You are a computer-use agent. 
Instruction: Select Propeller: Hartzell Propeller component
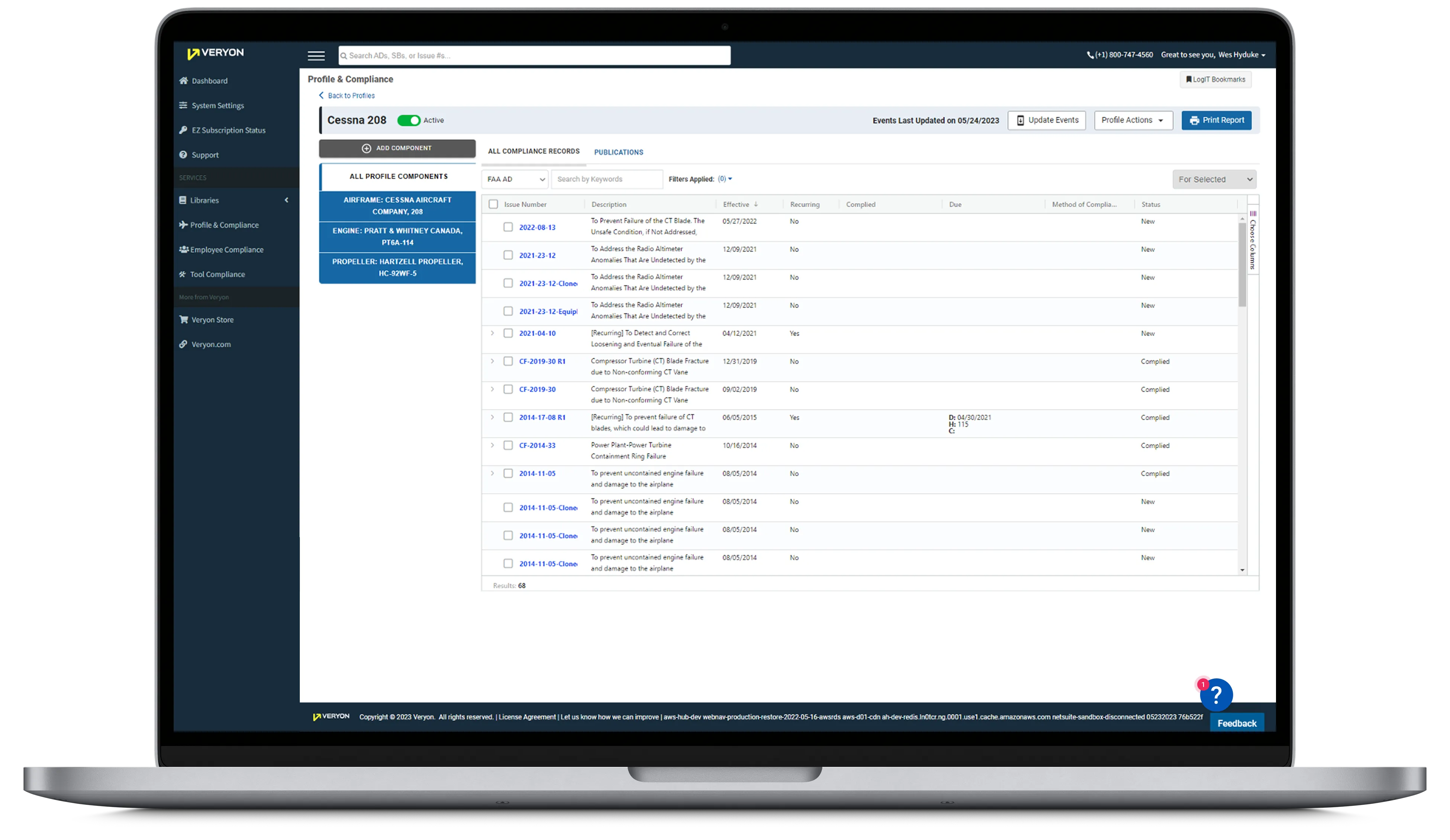397,268
